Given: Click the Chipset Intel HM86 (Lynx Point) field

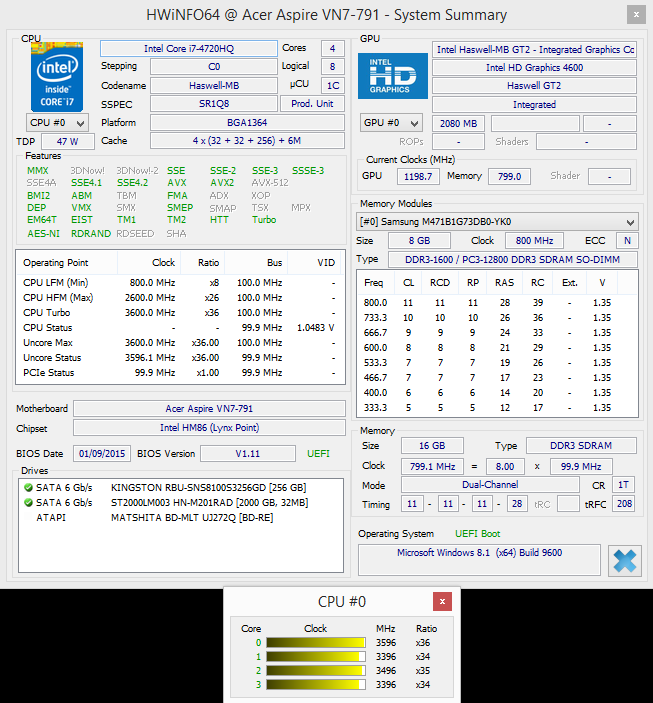Looking at the screenshot, I should [209, 428].
